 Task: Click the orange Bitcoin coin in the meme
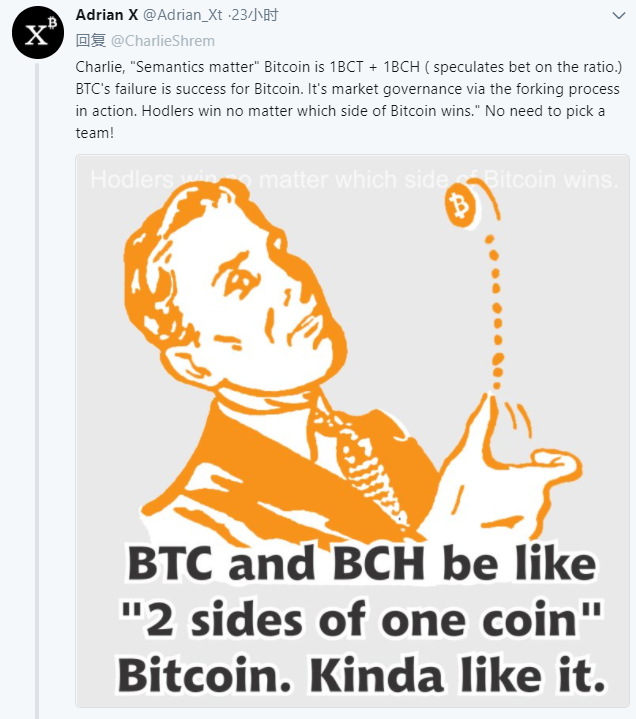coord(462,207)
